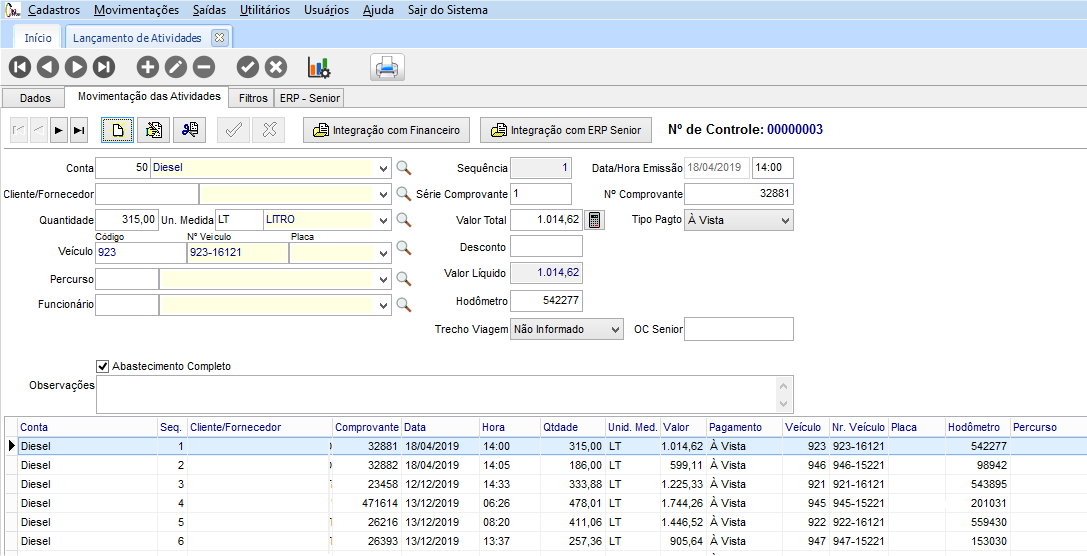Screen dimensions: 1087x556
Task: Expand the Funcionário dropdown list
Action: 384,305
